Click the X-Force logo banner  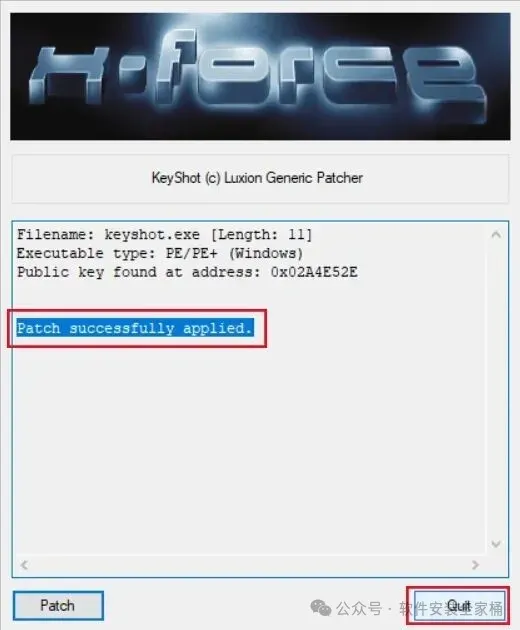click(x=260, y=76)
